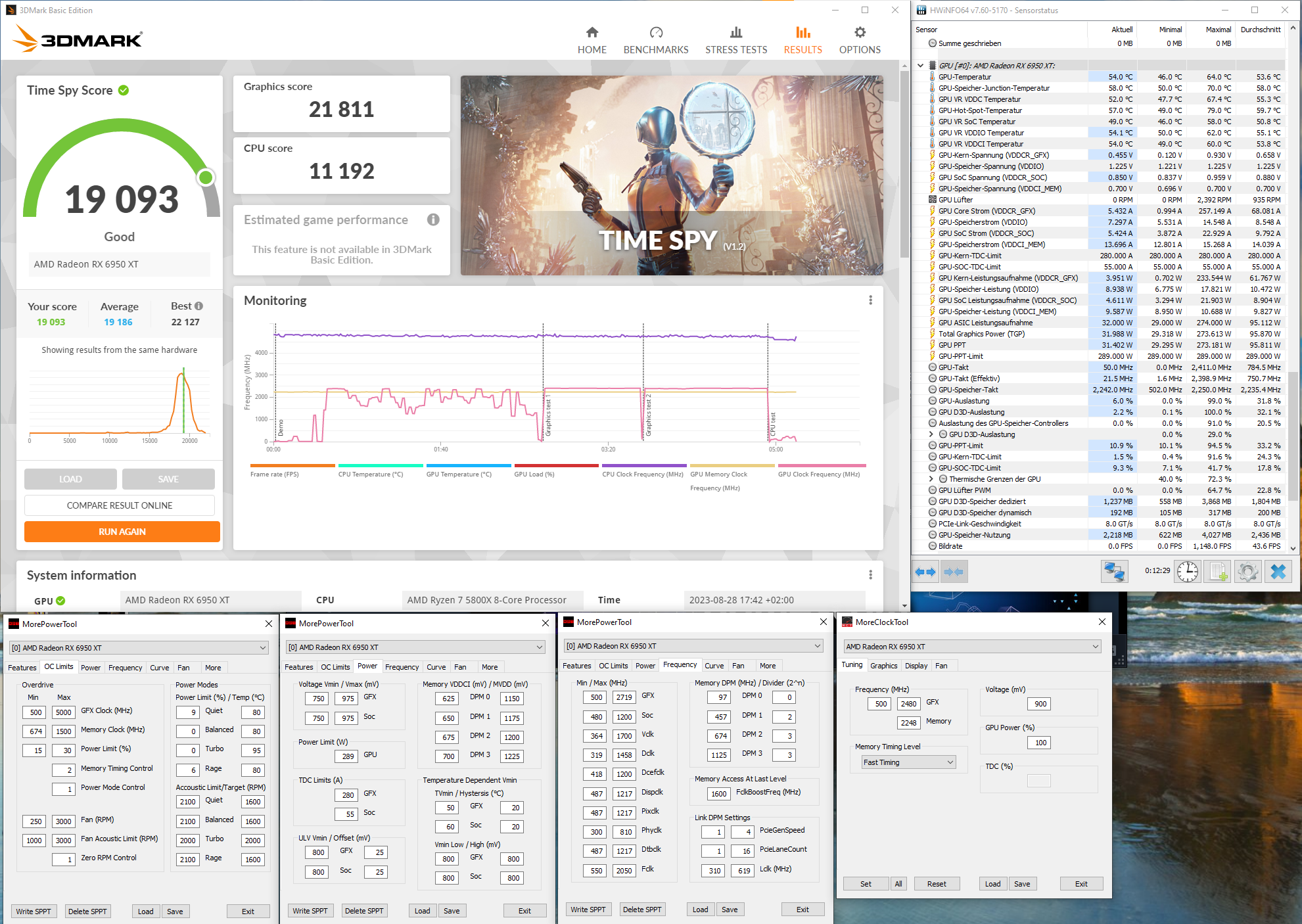Start sensor logging with file icon
The image size is (1302, 924).
[x=1218, y=572]
